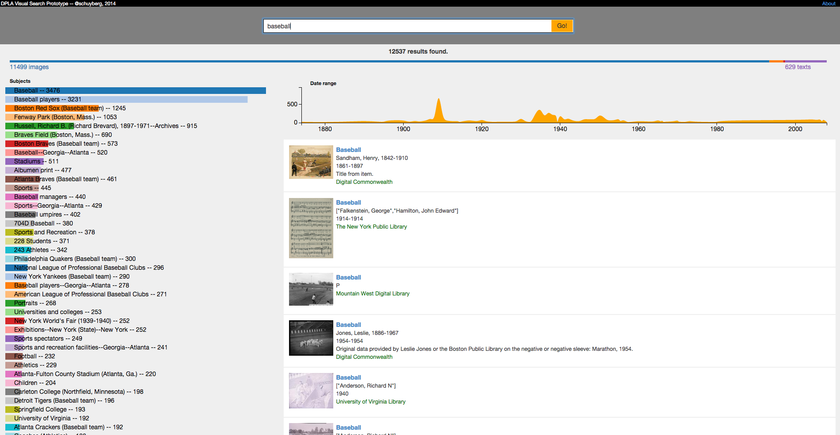
Task: Select Philadelphia Quakers (Baseball team) subject
Action: pos(71,259)
